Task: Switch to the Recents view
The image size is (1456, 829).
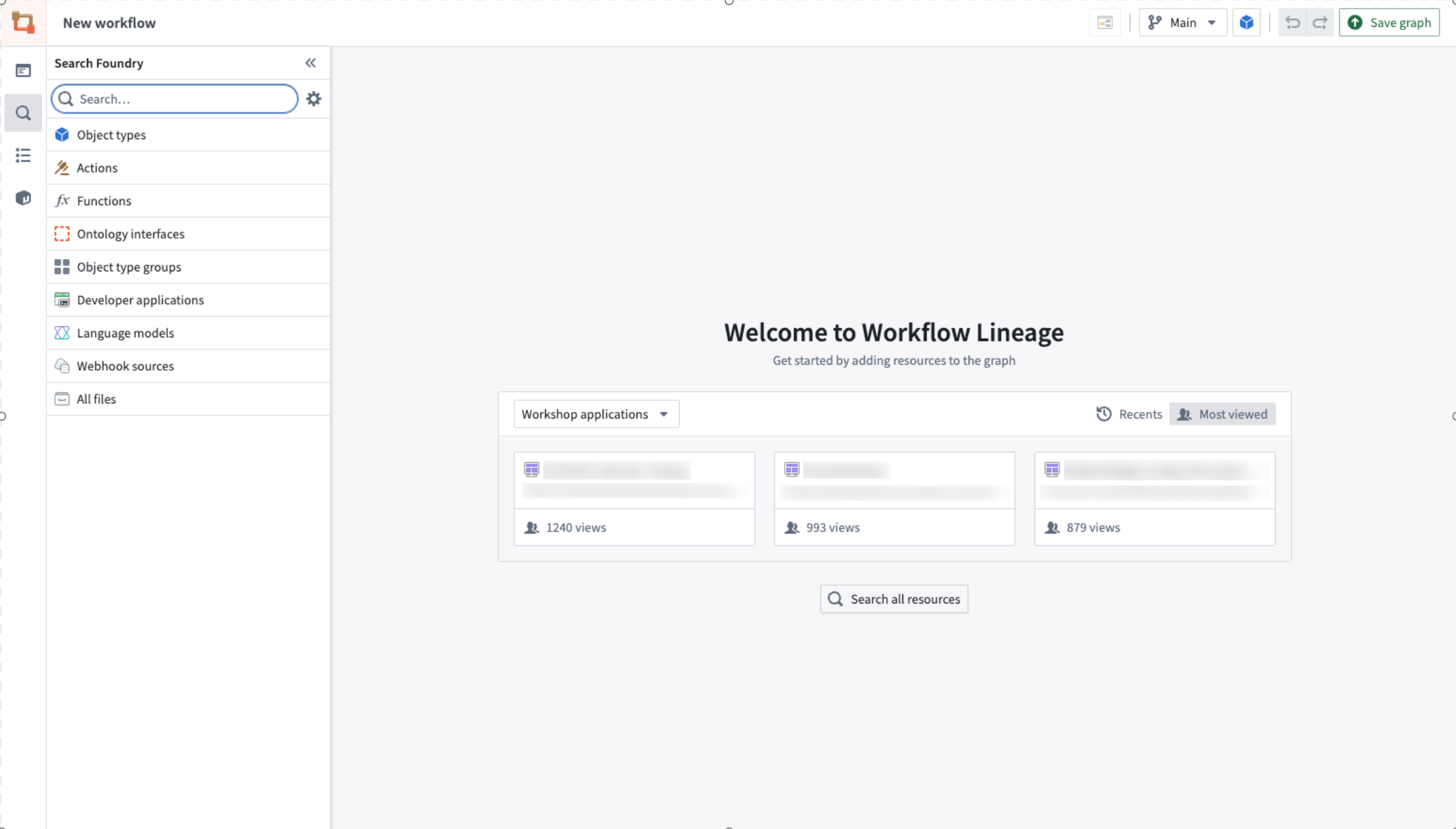Action: point(1129,413)
